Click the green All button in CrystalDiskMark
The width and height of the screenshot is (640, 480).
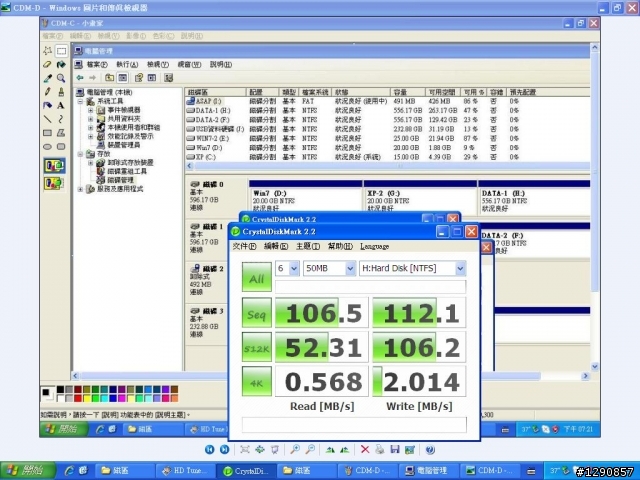pyautogui.click(x=257, y=277)
